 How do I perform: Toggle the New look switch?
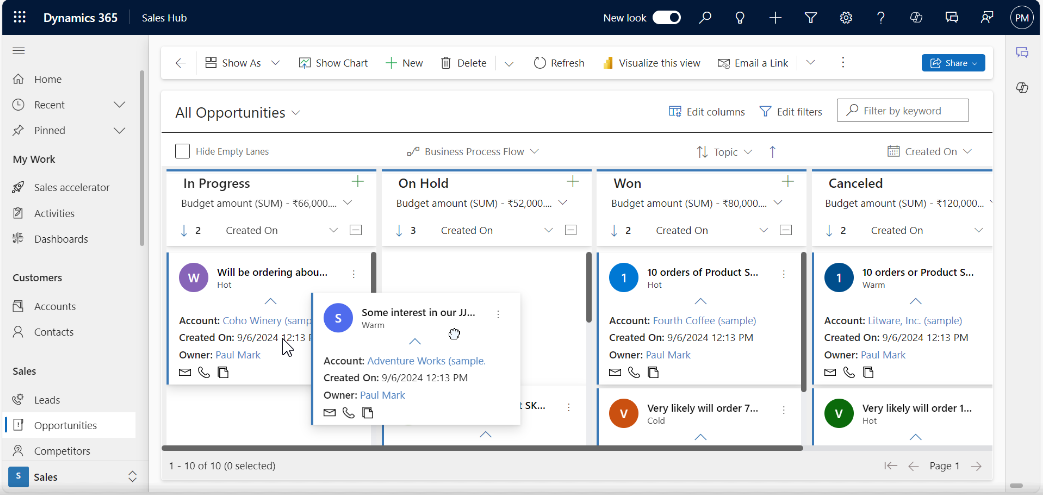pyautogui.click(x=667, y=18)
